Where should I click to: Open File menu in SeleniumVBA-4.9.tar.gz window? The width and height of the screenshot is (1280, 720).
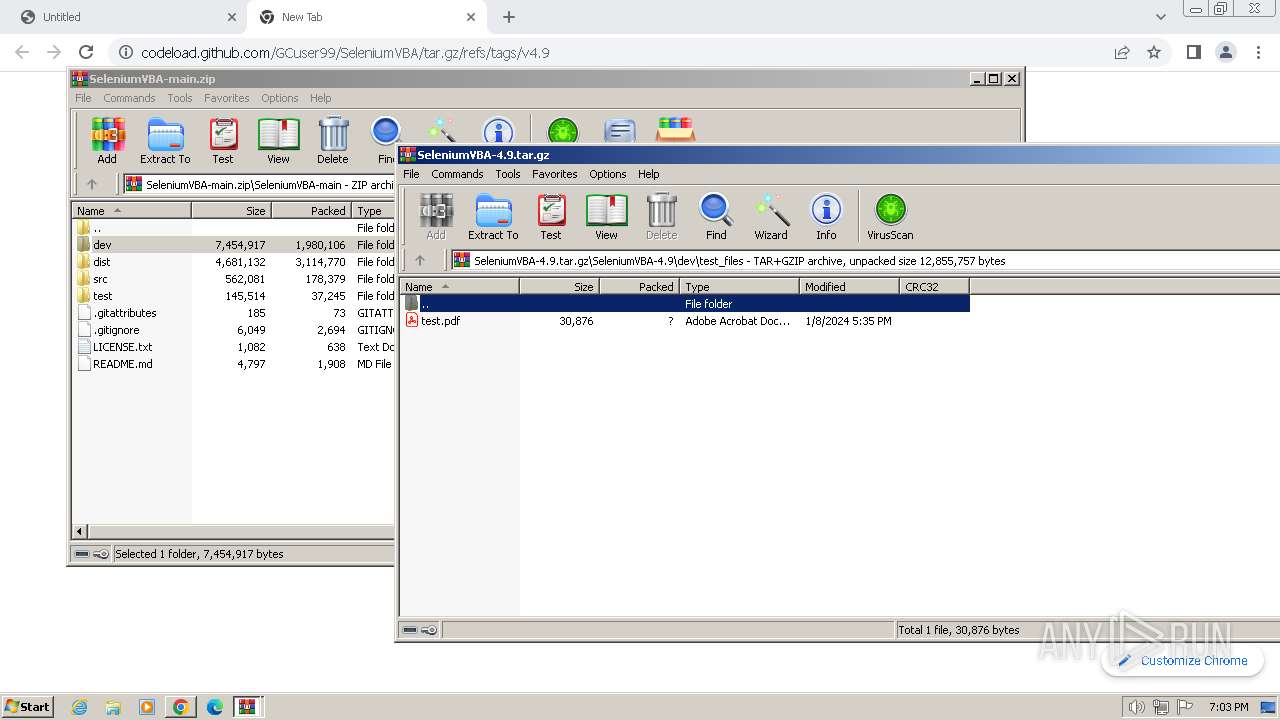pos(411,174)
